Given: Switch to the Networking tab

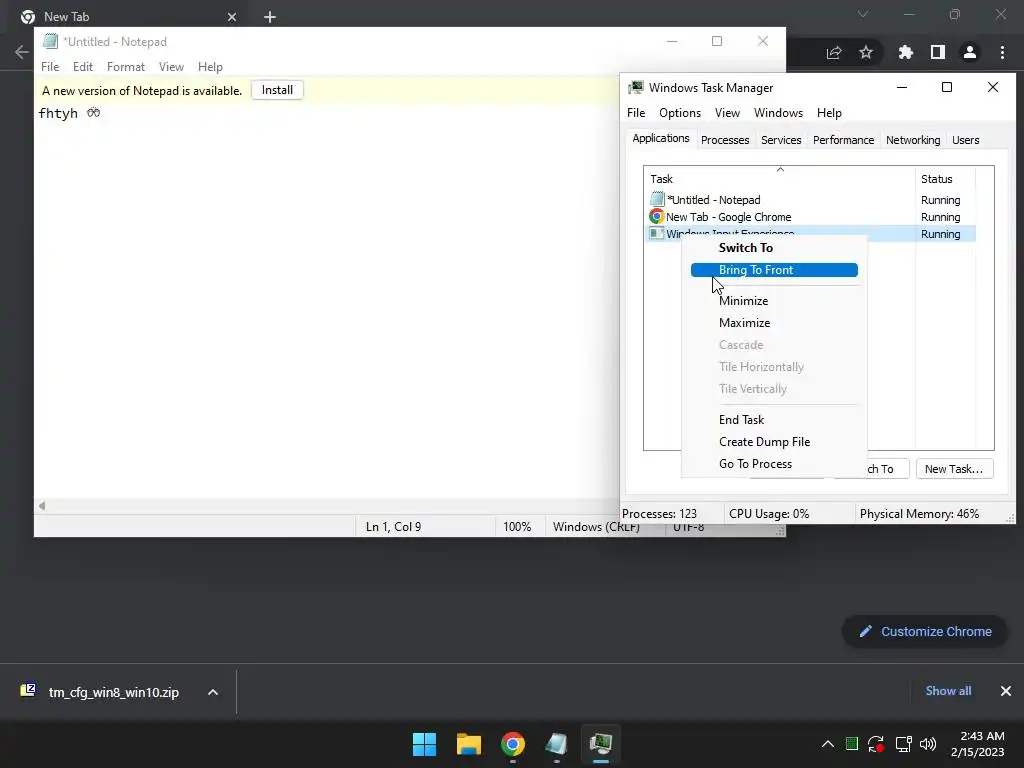Looking at the screenshot, I should [913, 140].
